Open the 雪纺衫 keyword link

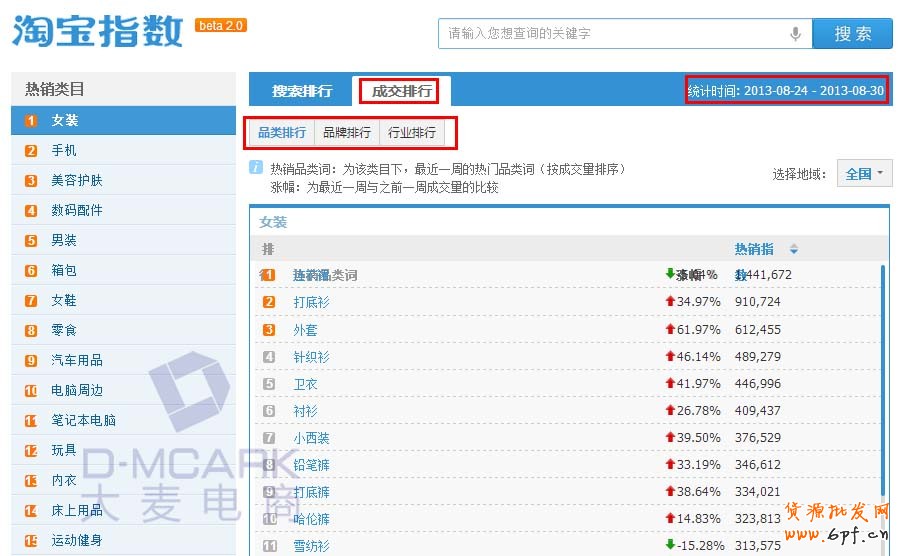(x=311, y=546)
